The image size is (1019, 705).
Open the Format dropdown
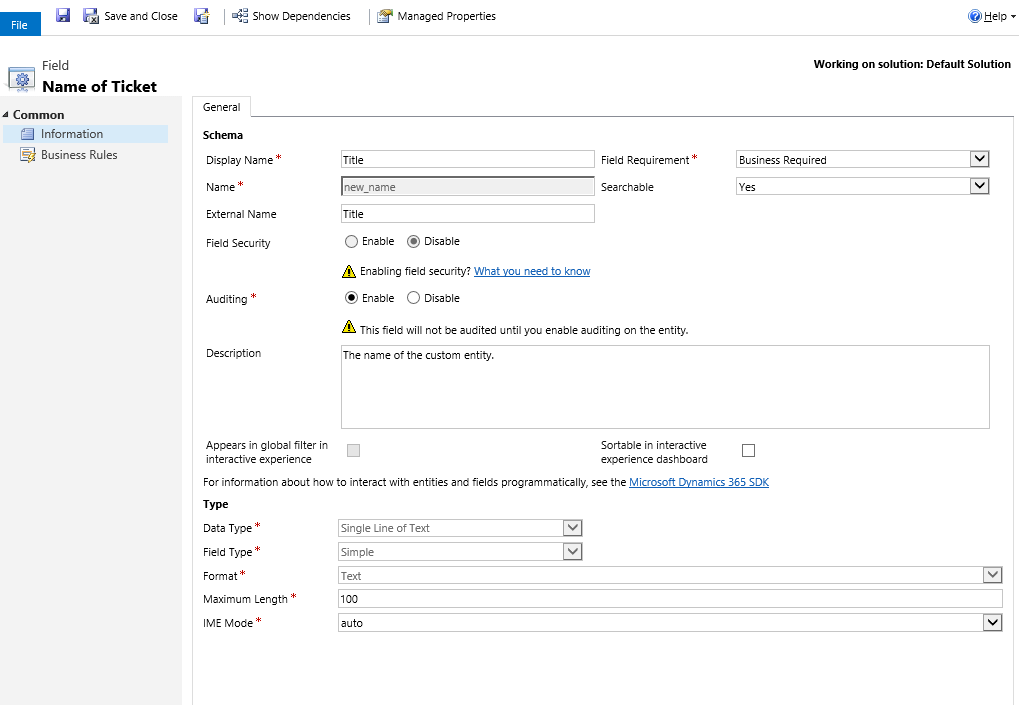(670, 575)
